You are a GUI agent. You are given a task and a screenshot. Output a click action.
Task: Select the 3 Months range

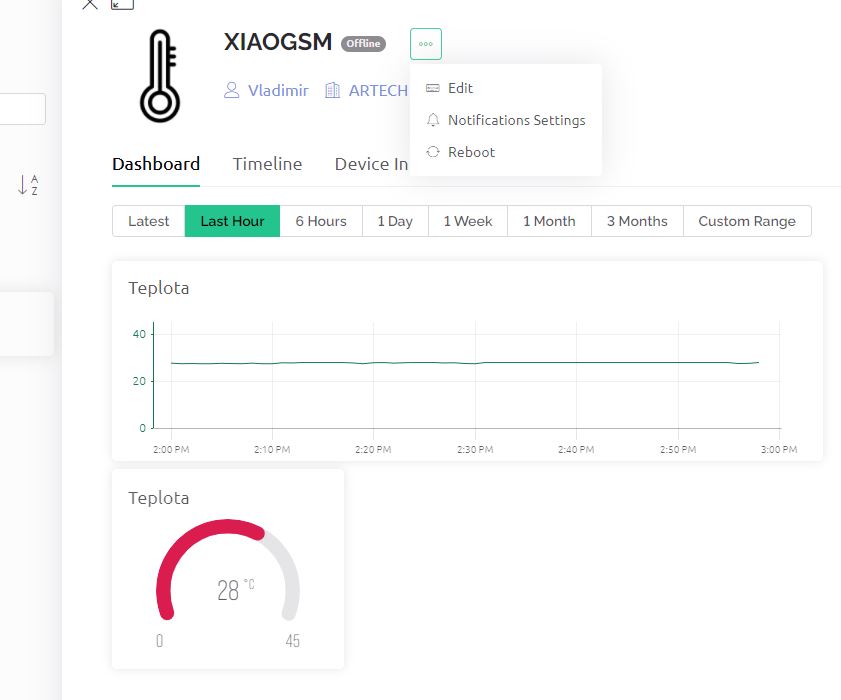pos(637,221)
